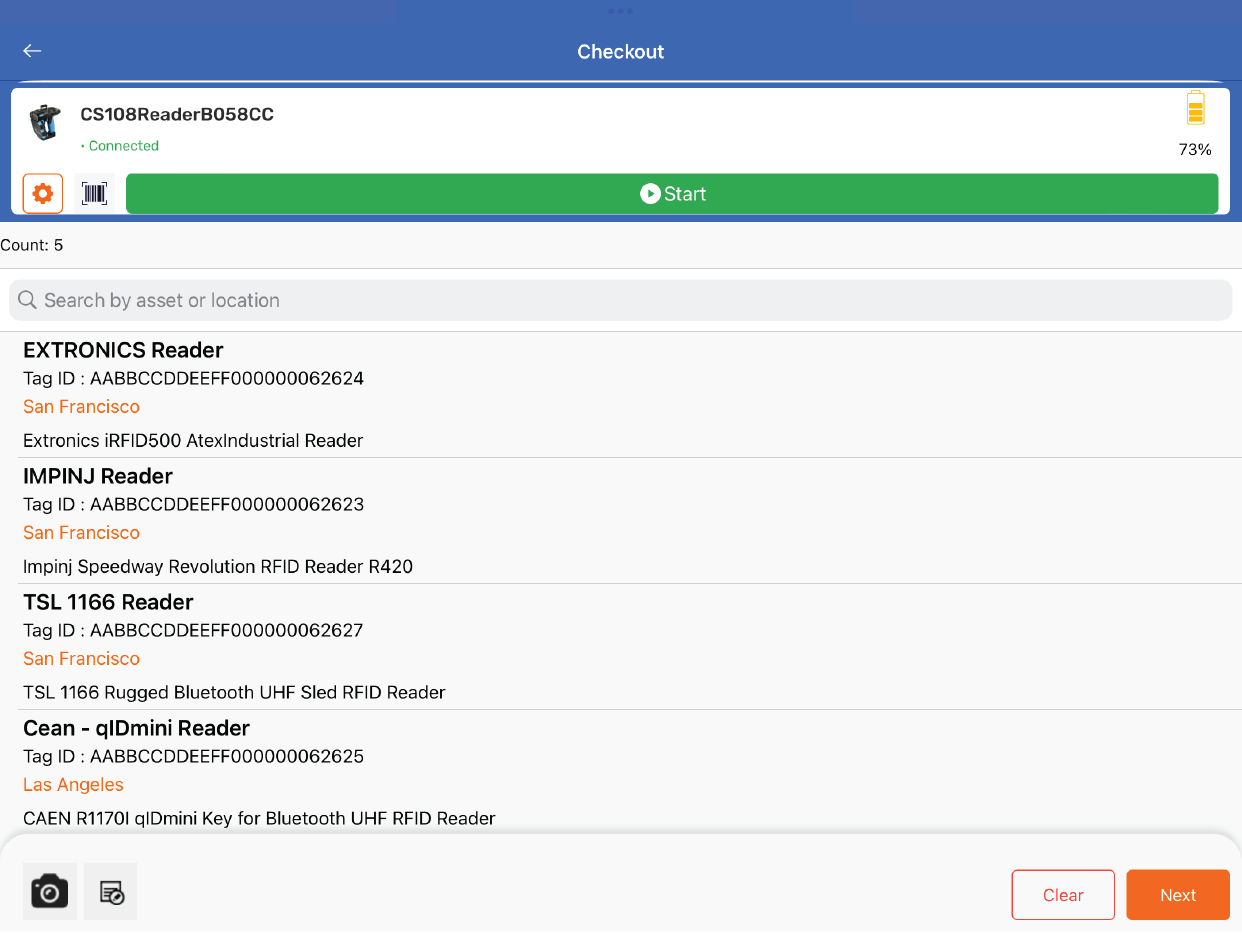The height and width of the screenshot is (934, 1242).
Task: Click the orange Next button
Action: coord(1178,895)
